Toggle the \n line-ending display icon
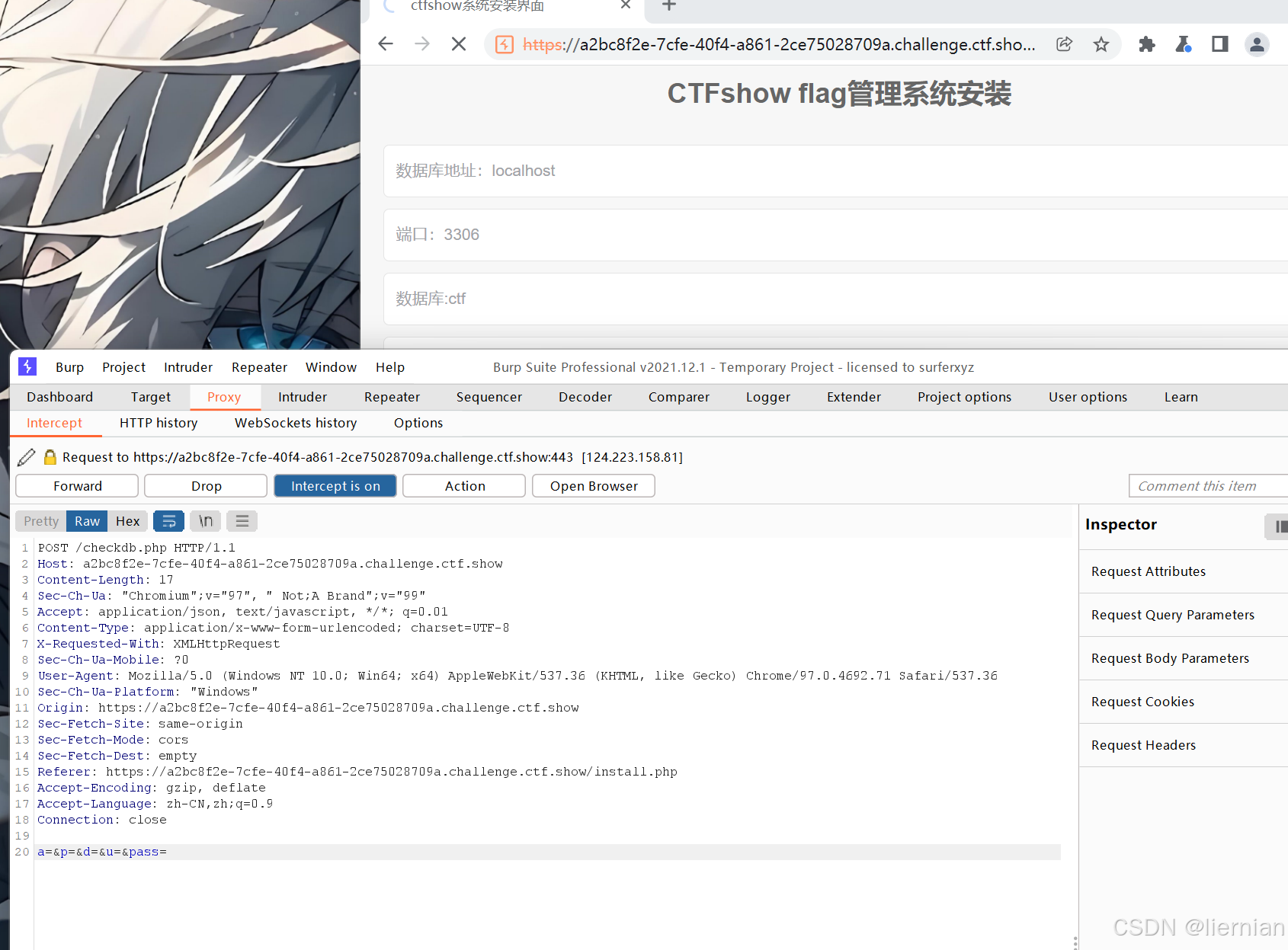Viewport: 1288px width, 950px height. pos(205,521)
